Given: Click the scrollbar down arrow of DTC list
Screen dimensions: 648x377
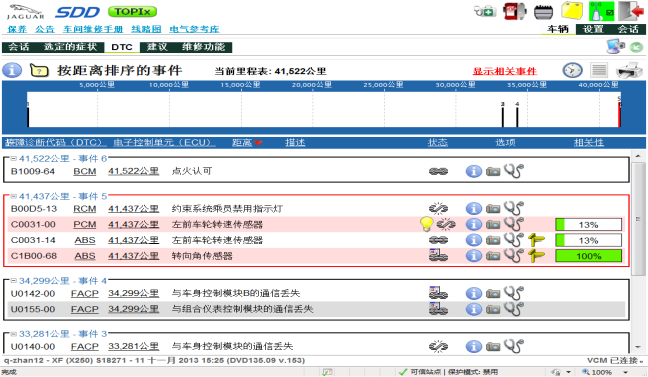Looking at the screenshot, I should tap(638, 347).
